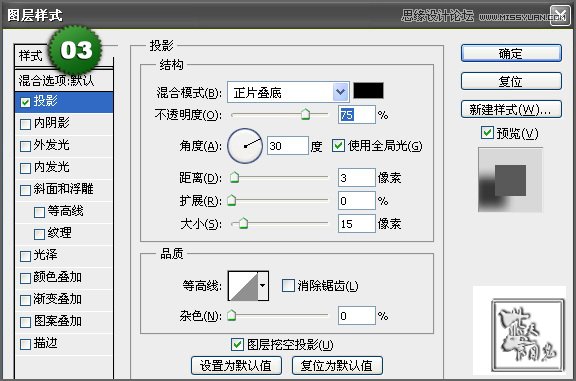The image size is (576, 381).
Task: Select the 内阴影 list entry label
Action: click(51, 123)
